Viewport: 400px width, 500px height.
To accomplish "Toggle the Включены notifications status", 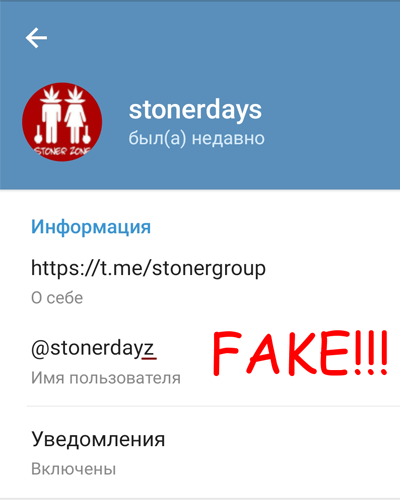I will pos(73,469).
